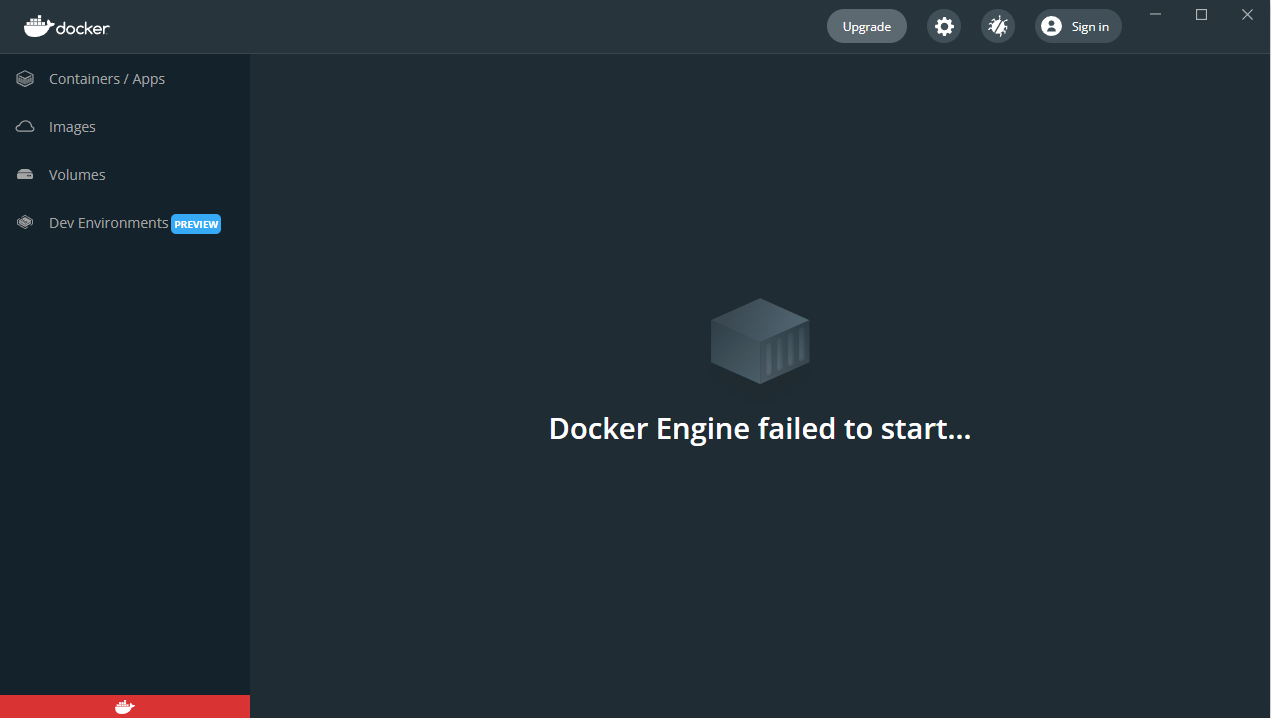The image size is (1271, 718).
Task: Open the Settings gear icon
Action: 944,26
